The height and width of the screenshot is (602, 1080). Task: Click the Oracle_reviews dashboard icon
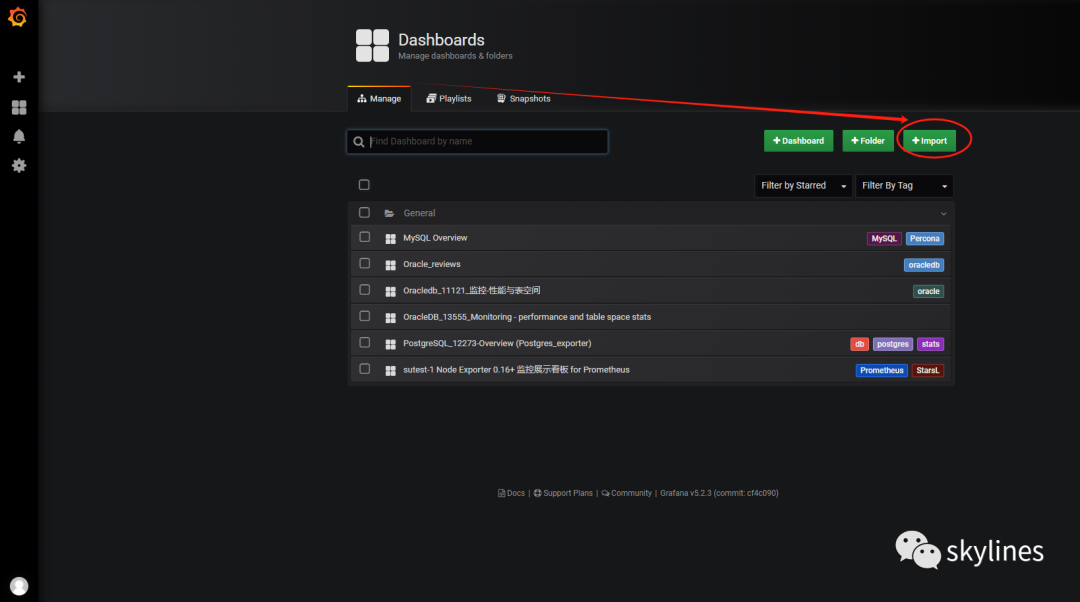click(391, 265)
